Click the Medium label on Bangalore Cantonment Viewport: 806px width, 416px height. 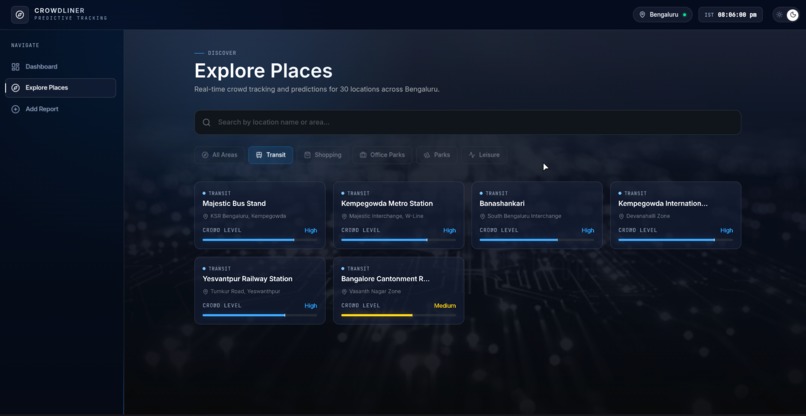coord(445,305)
